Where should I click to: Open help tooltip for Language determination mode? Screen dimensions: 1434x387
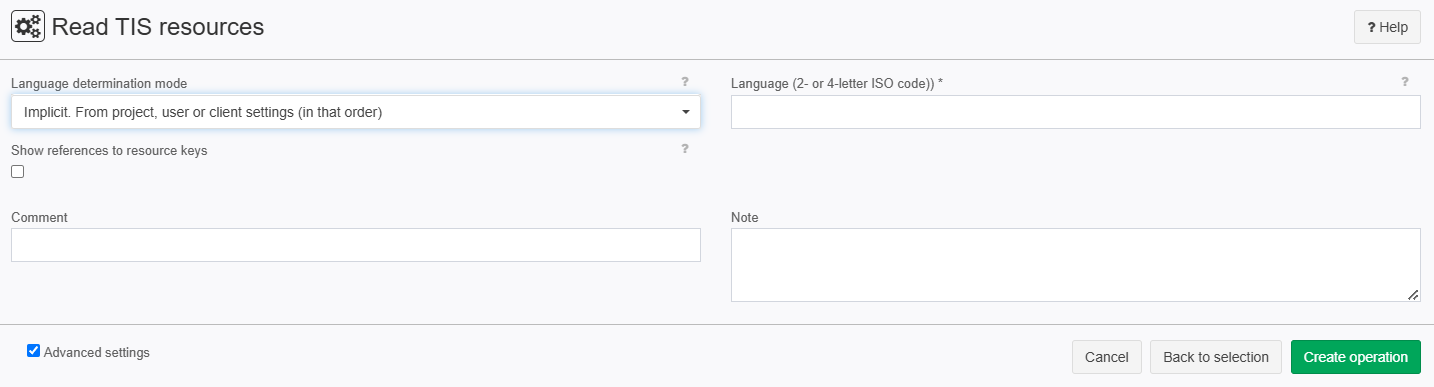click(x=685, y=82)
